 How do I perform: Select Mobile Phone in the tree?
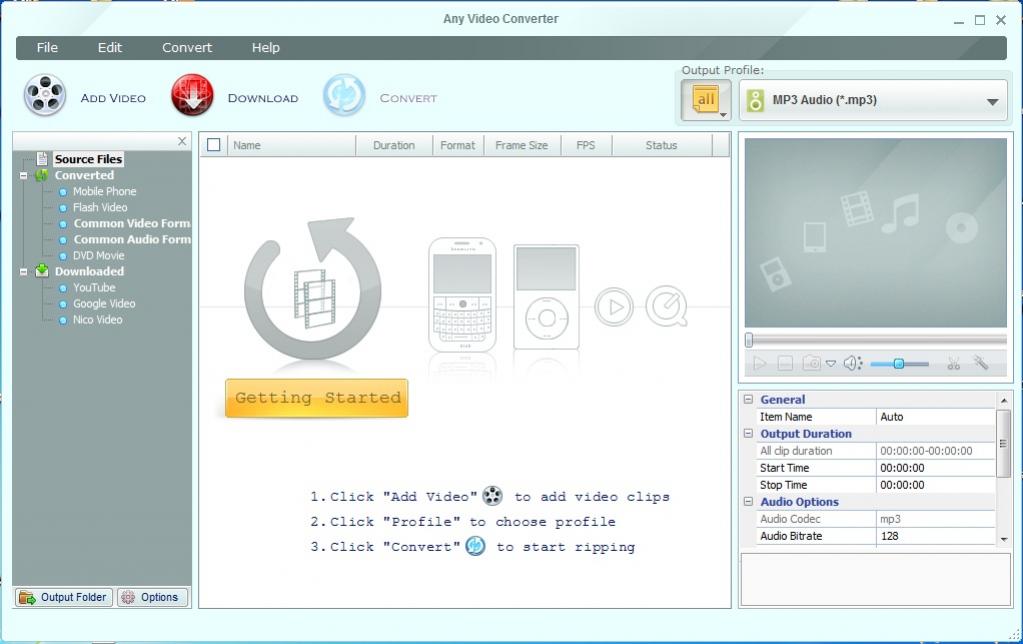[x=104, y=191]
